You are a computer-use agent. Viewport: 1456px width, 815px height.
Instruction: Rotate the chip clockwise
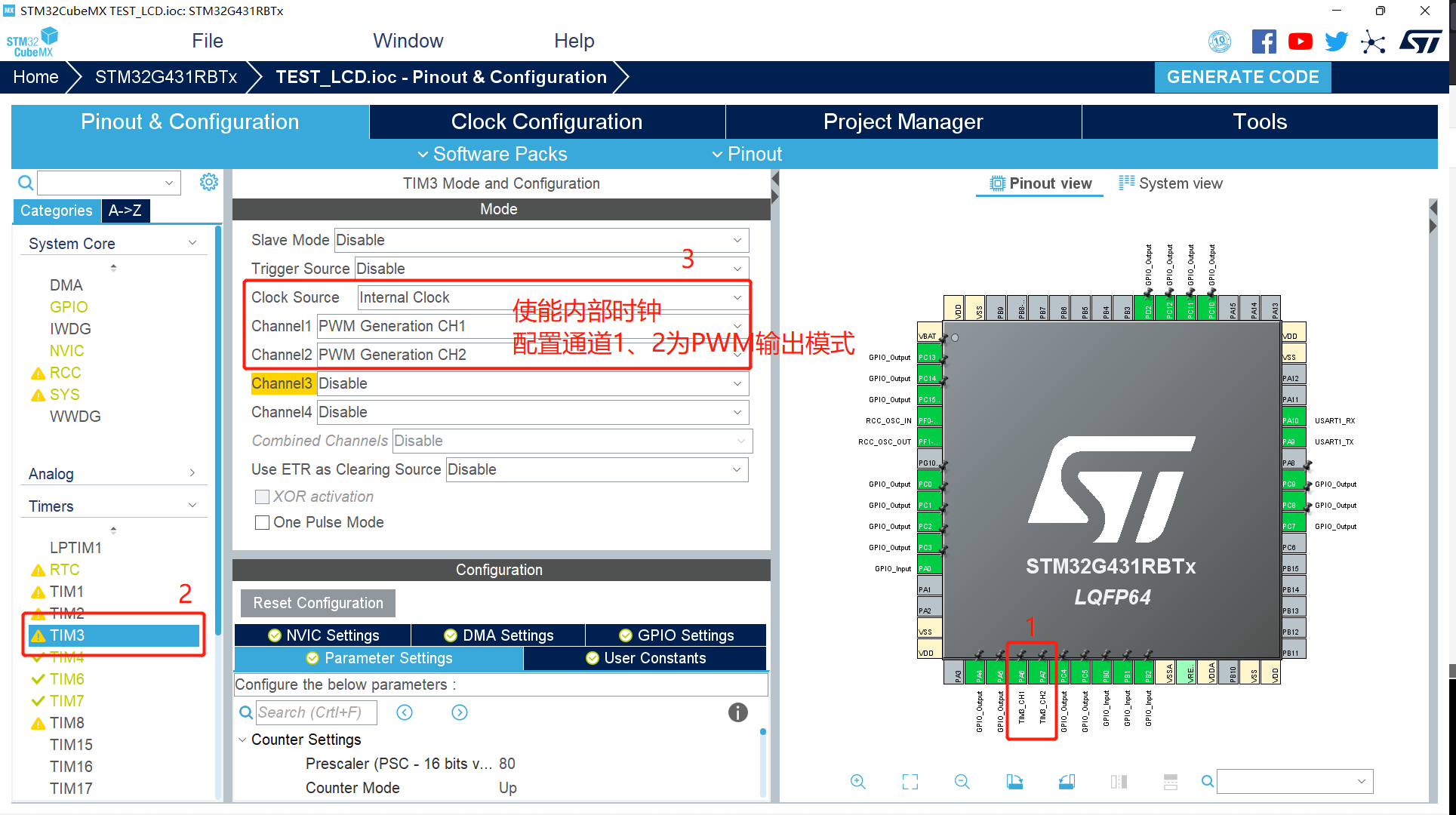tap(1014, 782)
